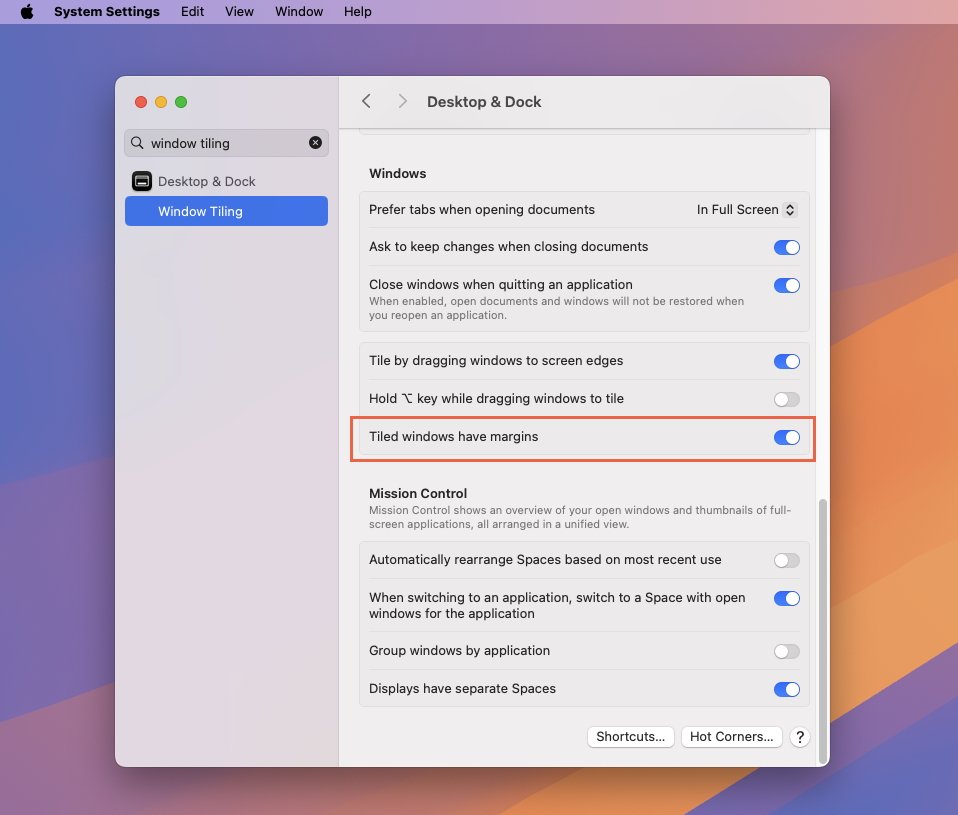958x815 pixels.
Task: Open the Help menu
Action: coord(357,12)
